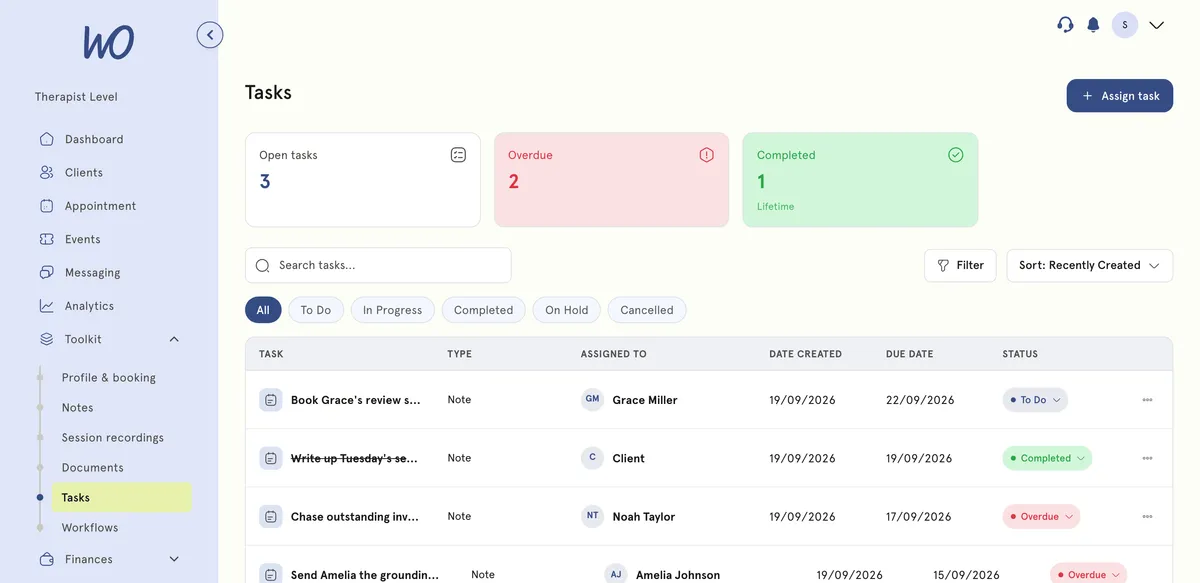Filter tasks by Cancelled
The width and height of the screenshot is (1200, 583).
click(x=647, y=310)
